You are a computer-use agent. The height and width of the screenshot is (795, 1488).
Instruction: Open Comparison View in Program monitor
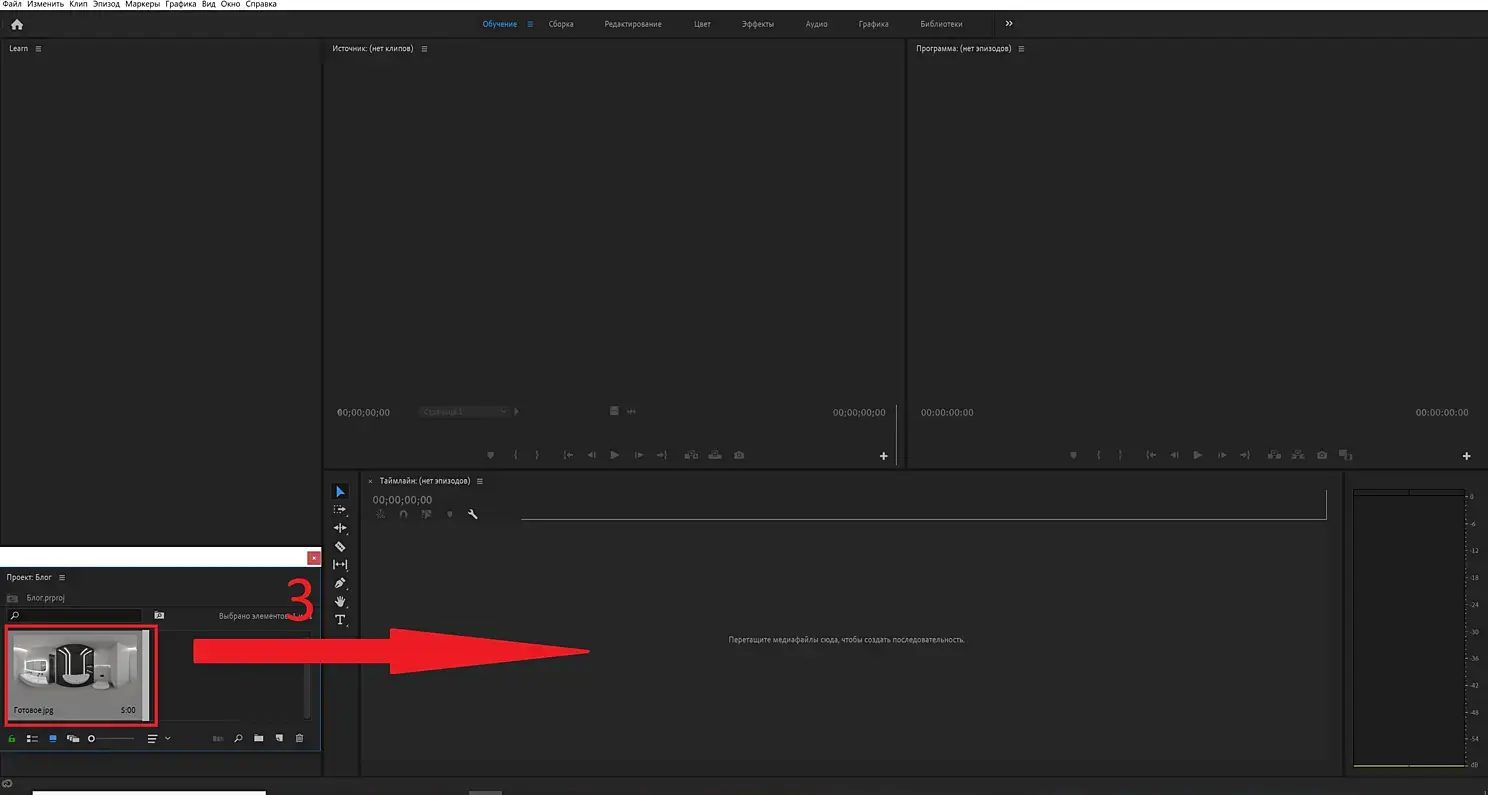click(1346, 455)
